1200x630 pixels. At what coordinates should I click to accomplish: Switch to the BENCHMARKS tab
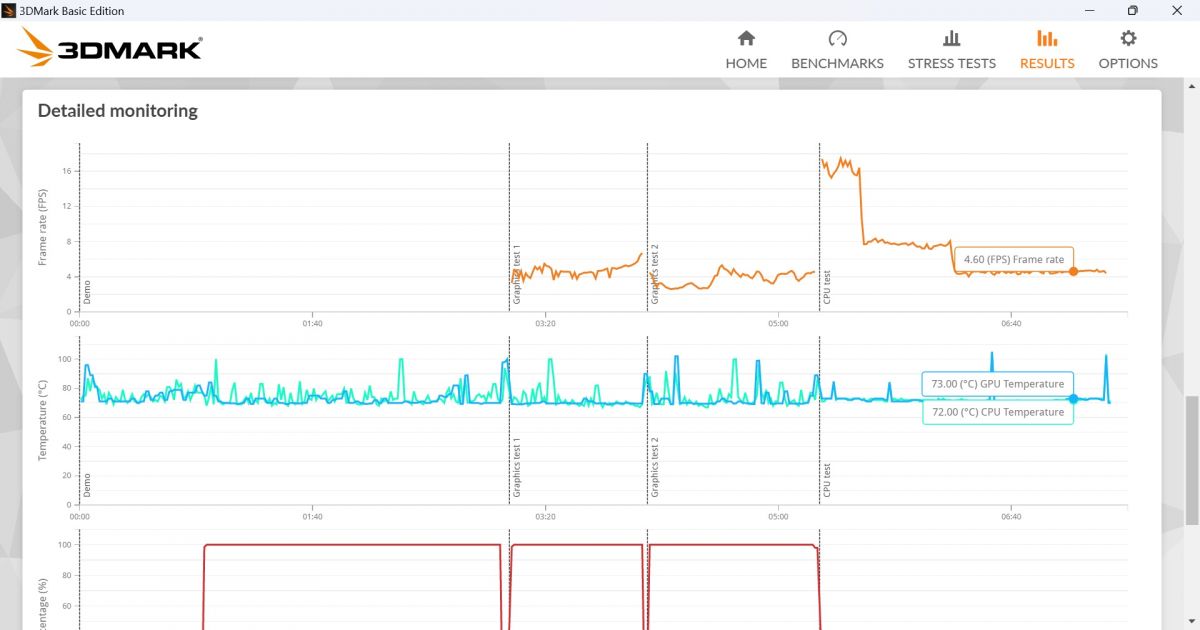tap(837, 63)
